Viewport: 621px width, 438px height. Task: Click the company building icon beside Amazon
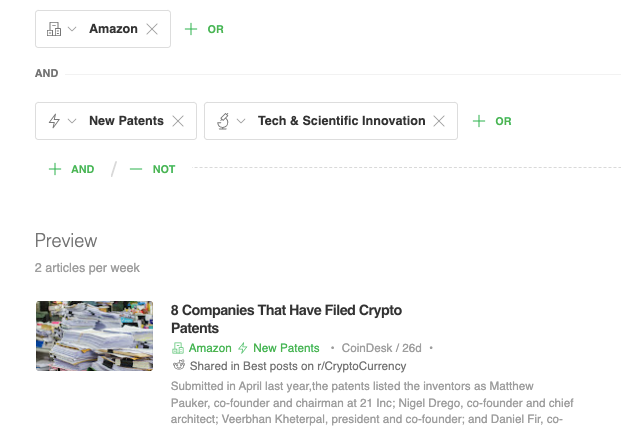tap(54, 29)
